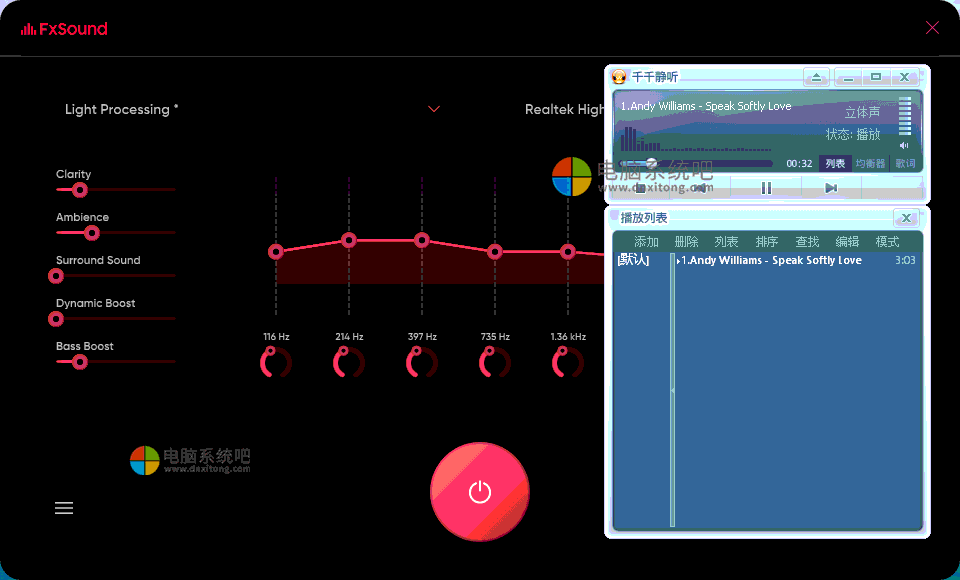Click the FxSound logo
Screen dimensions: 960x580
point(64,29)
